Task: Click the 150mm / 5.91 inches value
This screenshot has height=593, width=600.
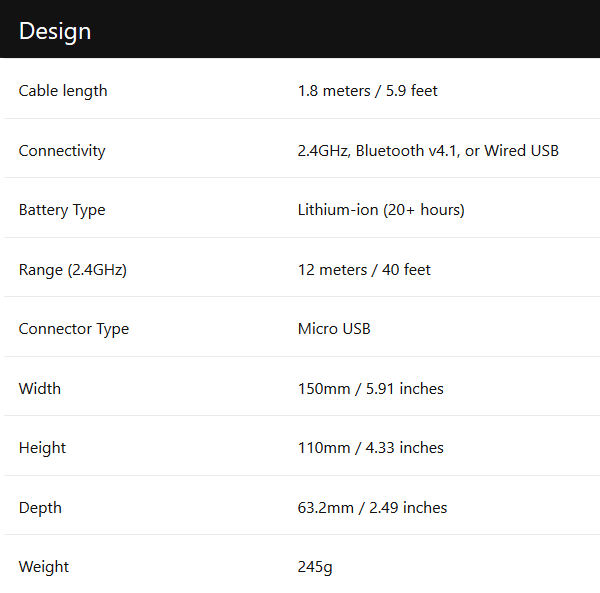Action: pyautogui.click(x=370, y=389)
